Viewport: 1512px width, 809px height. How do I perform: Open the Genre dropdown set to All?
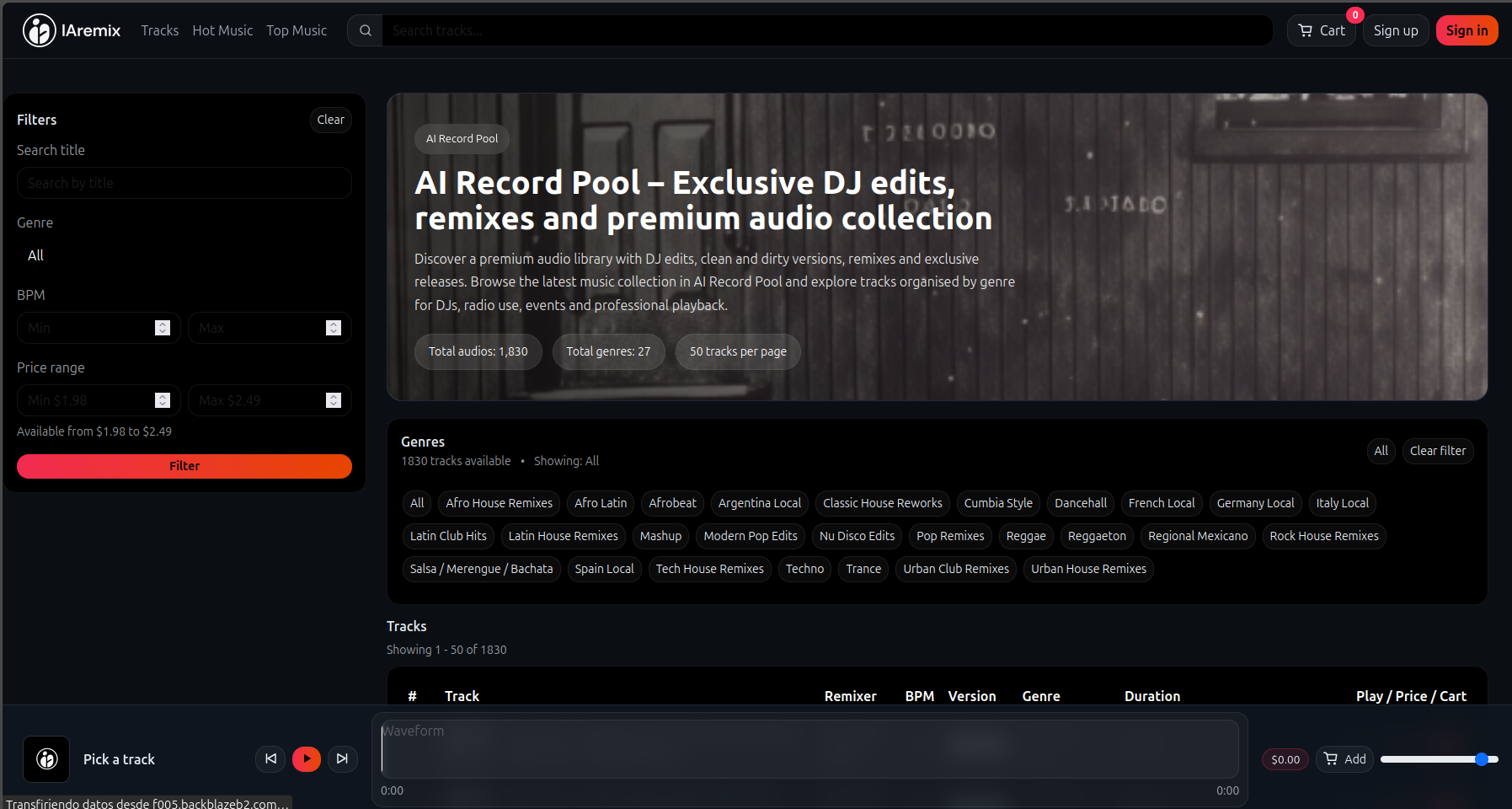(x=184, y=255)
